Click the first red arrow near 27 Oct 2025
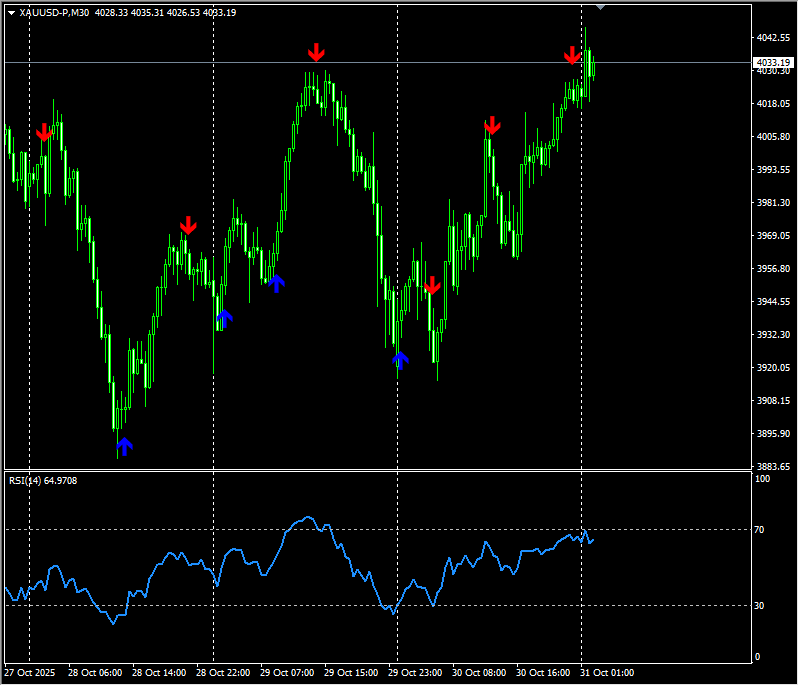The width and height of the screenshot is (799, 686). [44, 133]
